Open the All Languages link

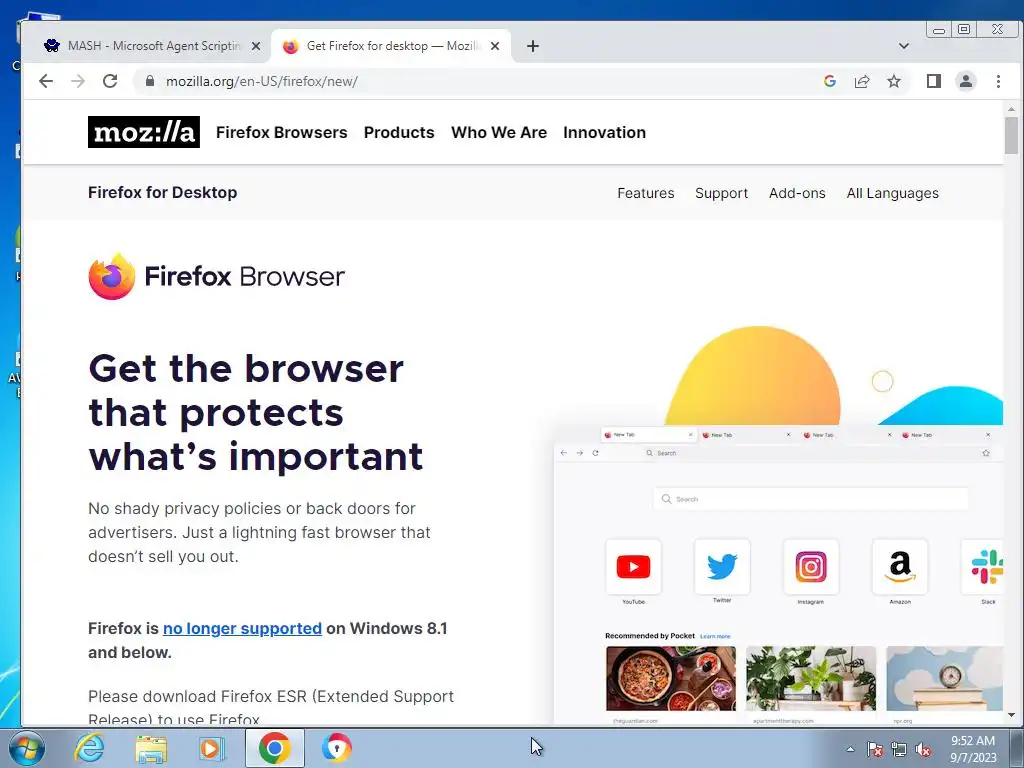[x=893, y=193]
